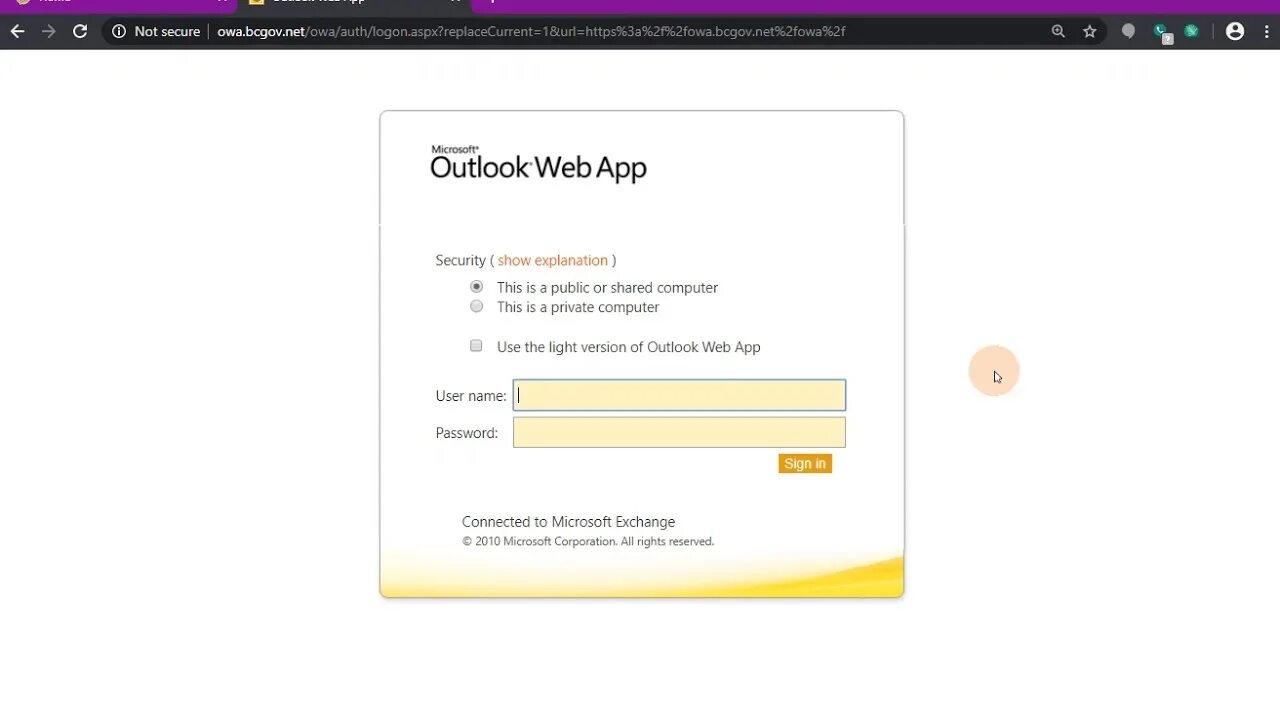Click the address bar URL text
1280x720 pixels.
tap(531, 31)
